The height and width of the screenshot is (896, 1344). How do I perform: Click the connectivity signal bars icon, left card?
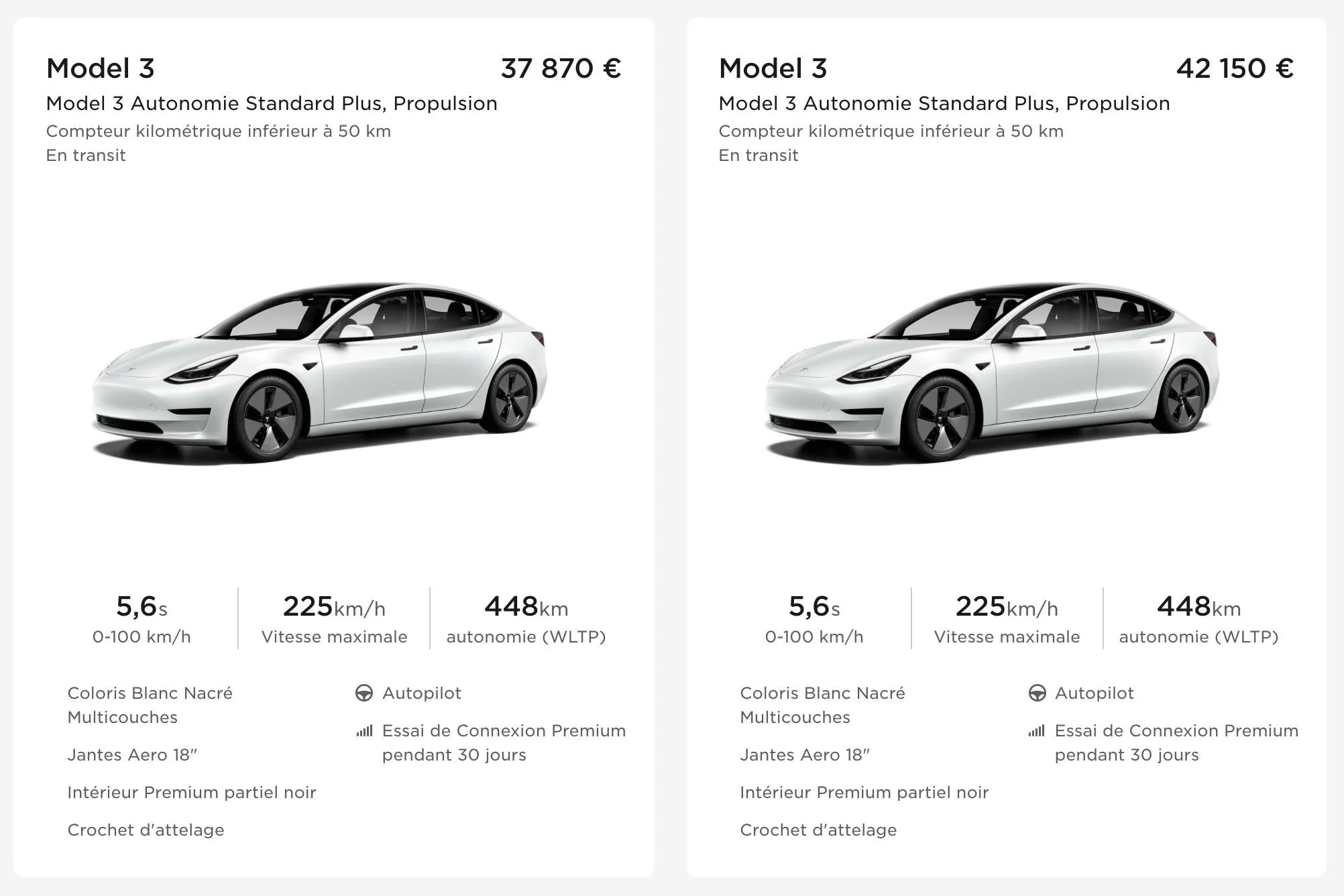(x=364, y=730)
